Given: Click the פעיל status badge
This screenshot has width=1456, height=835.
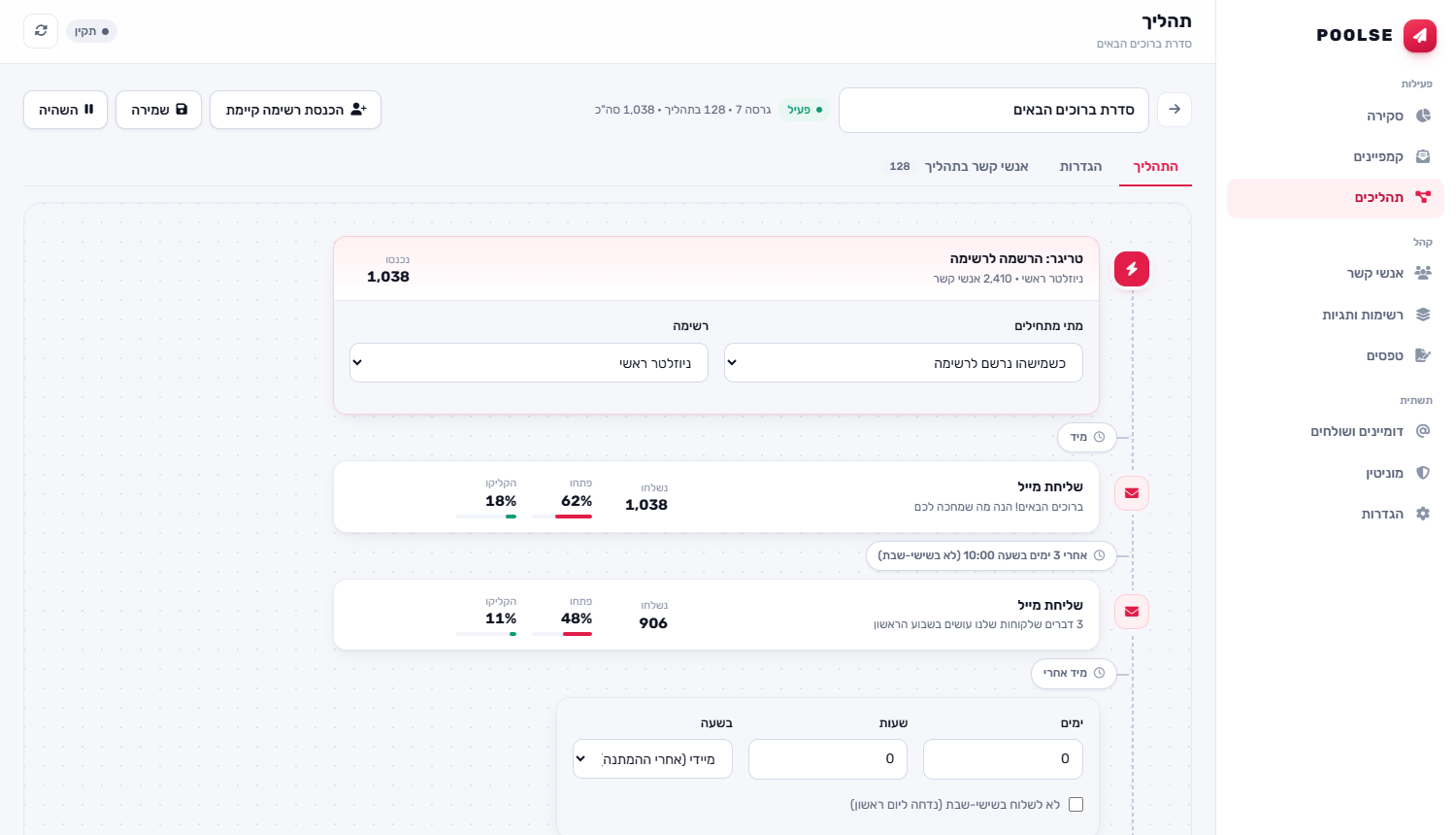Looking at the screenshot, I should (805, 110).
